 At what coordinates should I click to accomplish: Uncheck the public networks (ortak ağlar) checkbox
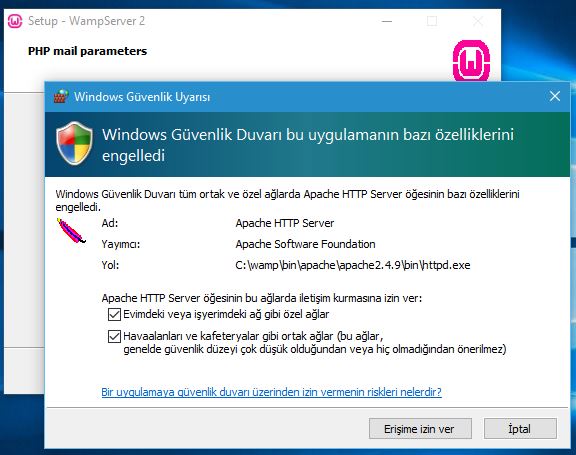(114, 336)
